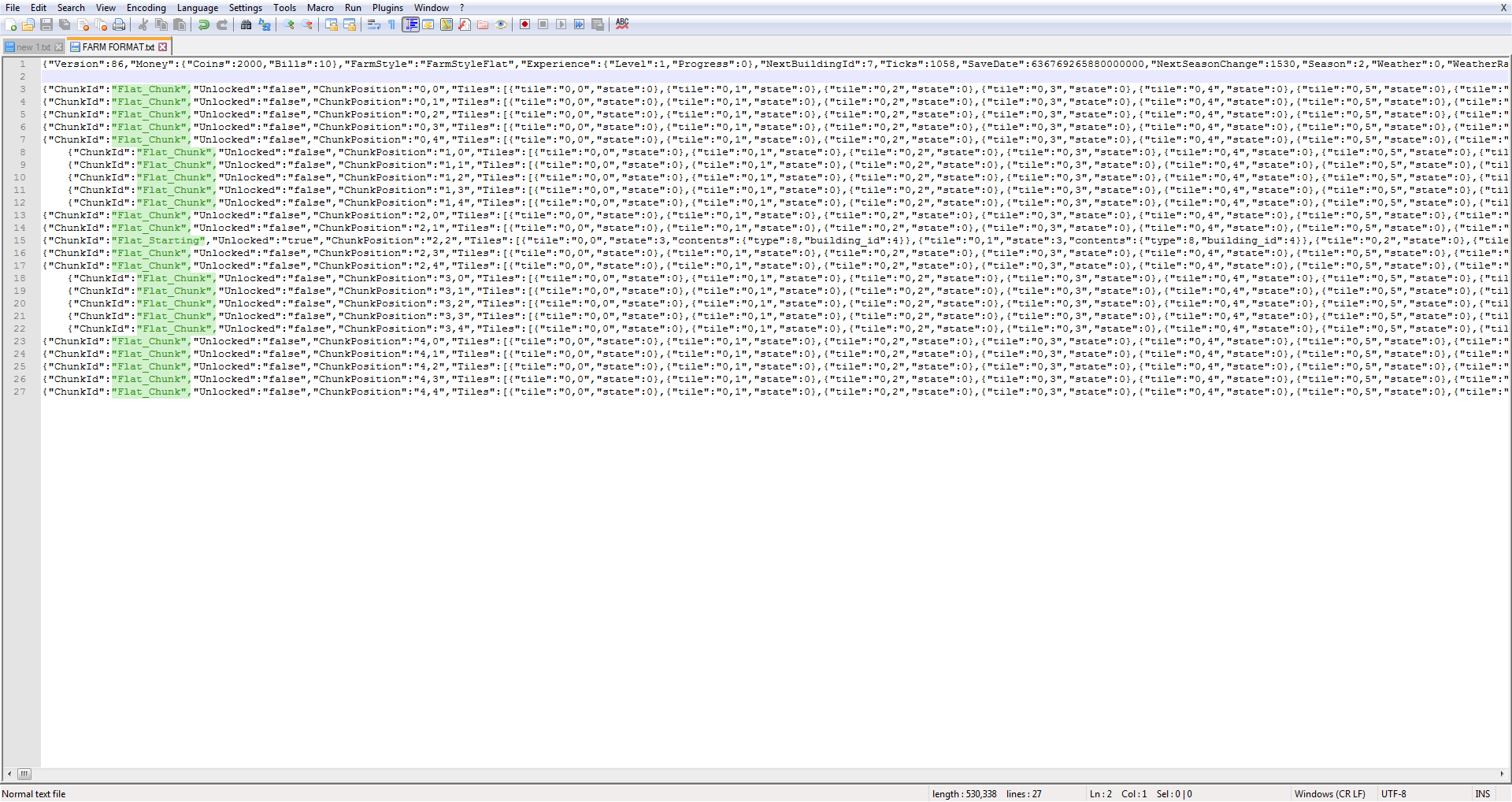Click the horizontal scrollbar left arrow
The width and height of the screenshot is (1512, 802).
coord(9,774)
